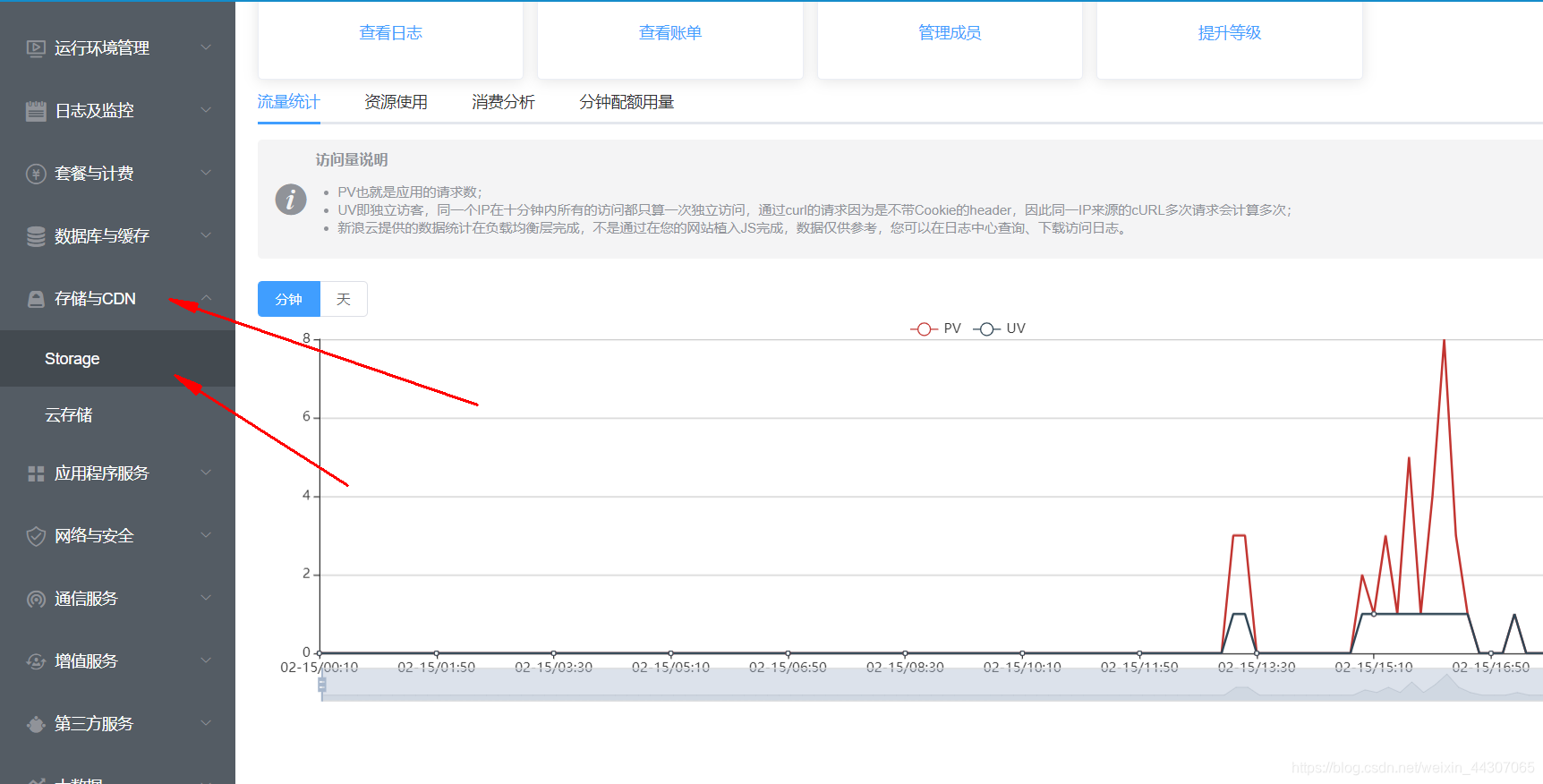Expand the 日志及监控 menu chevron

click(x=206, y=110)
